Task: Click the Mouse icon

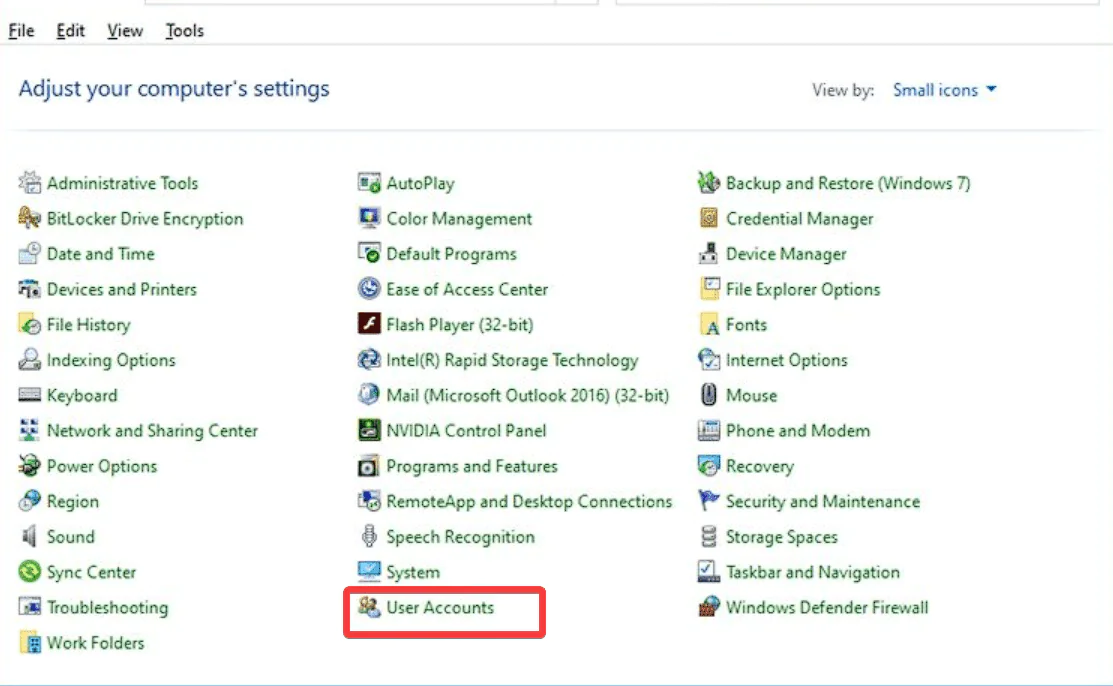Action: tap(709, 395)
